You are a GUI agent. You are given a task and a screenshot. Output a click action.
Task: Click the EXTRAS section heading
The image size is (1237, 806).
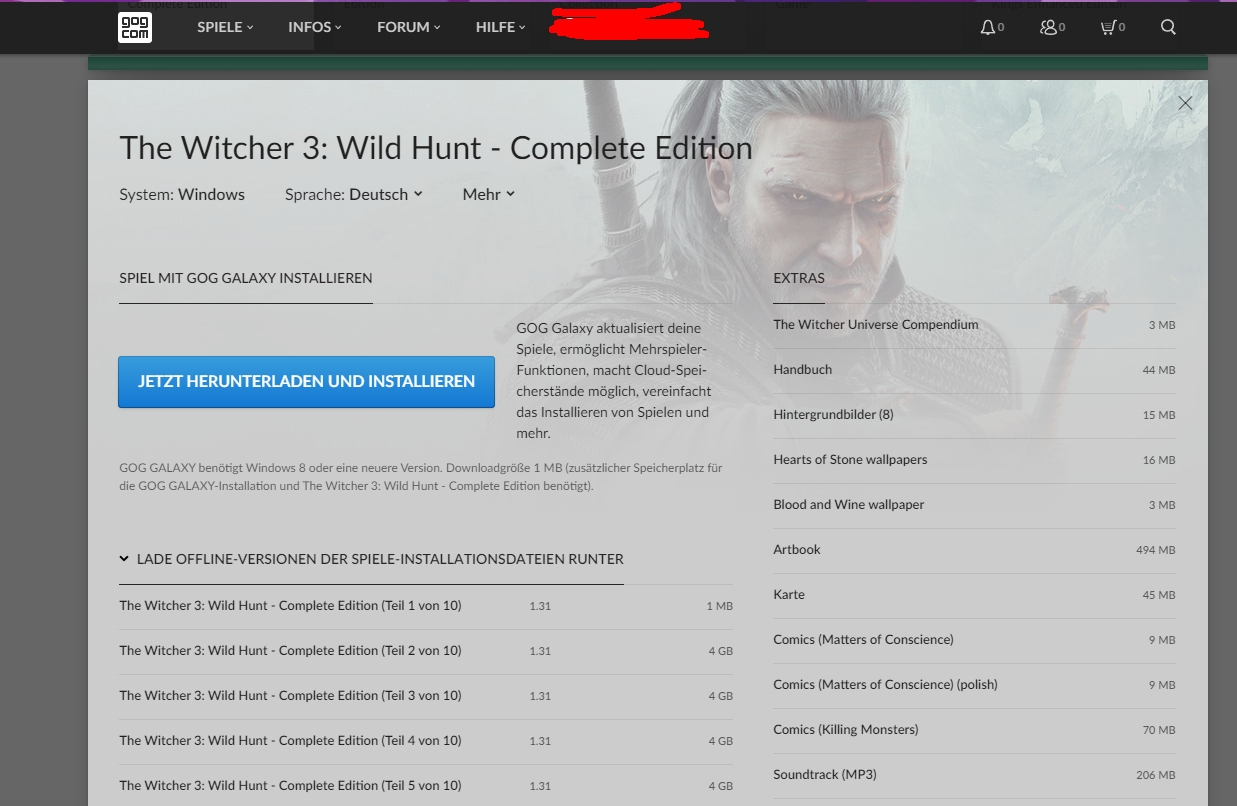click(x=799, y=278)
